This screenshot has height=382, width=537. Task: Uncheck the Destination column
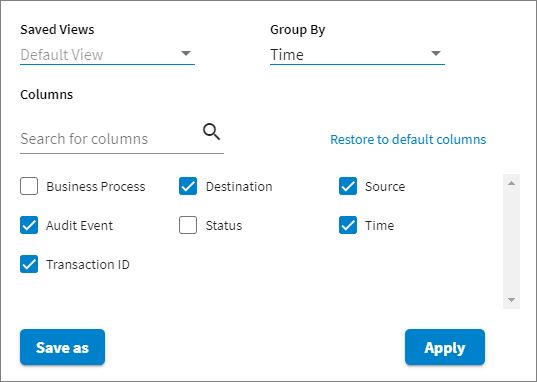click(x=188, y=186)
